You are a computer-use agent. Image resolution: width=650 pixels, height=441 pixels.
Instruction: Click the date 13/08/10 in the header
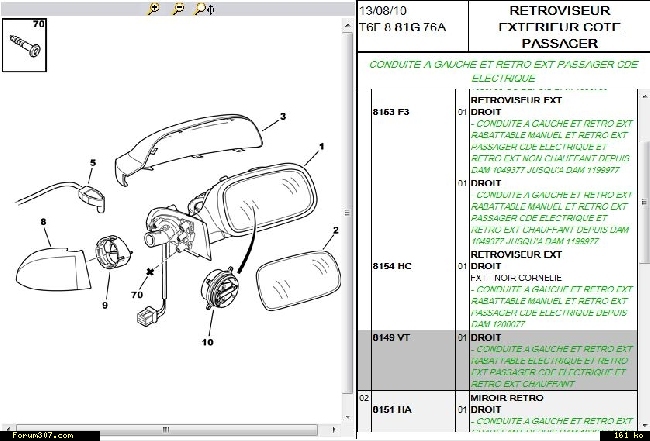pos(383,10)
